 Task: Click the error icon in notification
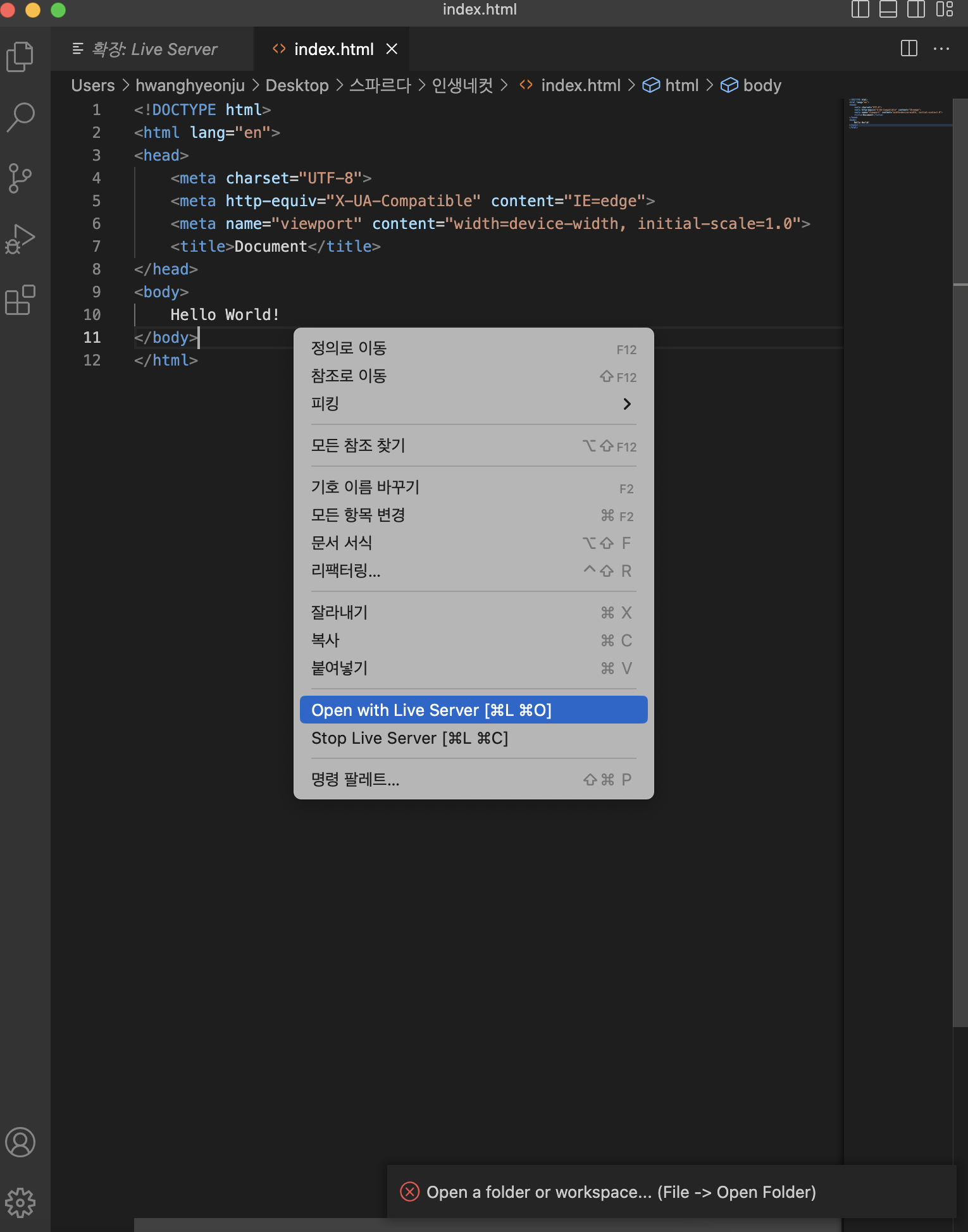click(x=410, y=1192)
